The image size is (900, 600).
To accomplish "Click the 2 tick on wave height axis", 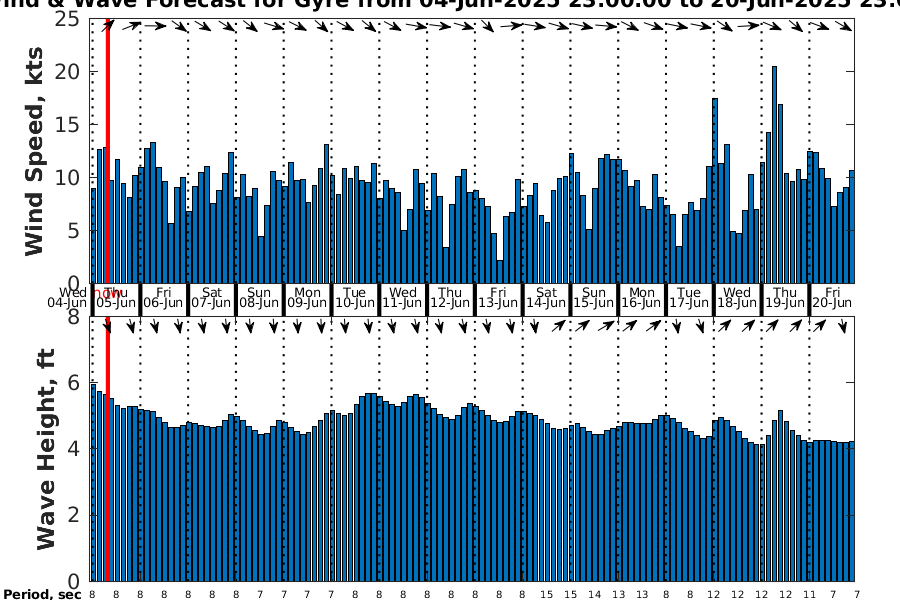I will click(x=74, y=514).
